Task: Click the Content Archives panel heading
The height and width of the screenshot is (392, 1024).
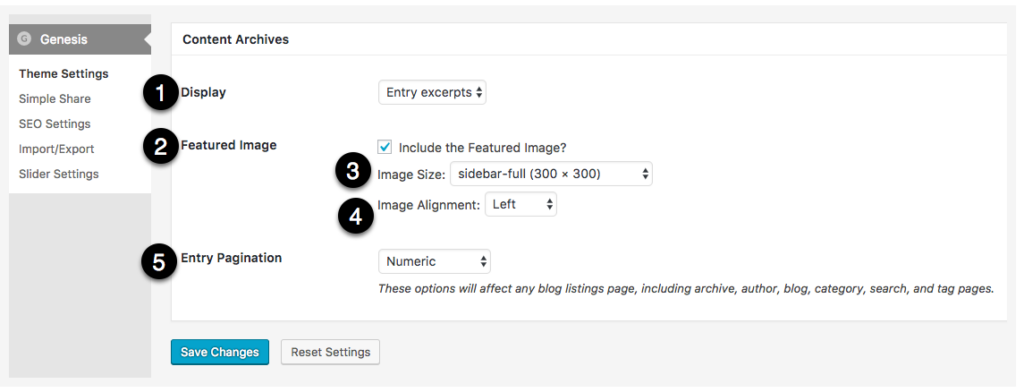Action: click(x=236, y=39)
